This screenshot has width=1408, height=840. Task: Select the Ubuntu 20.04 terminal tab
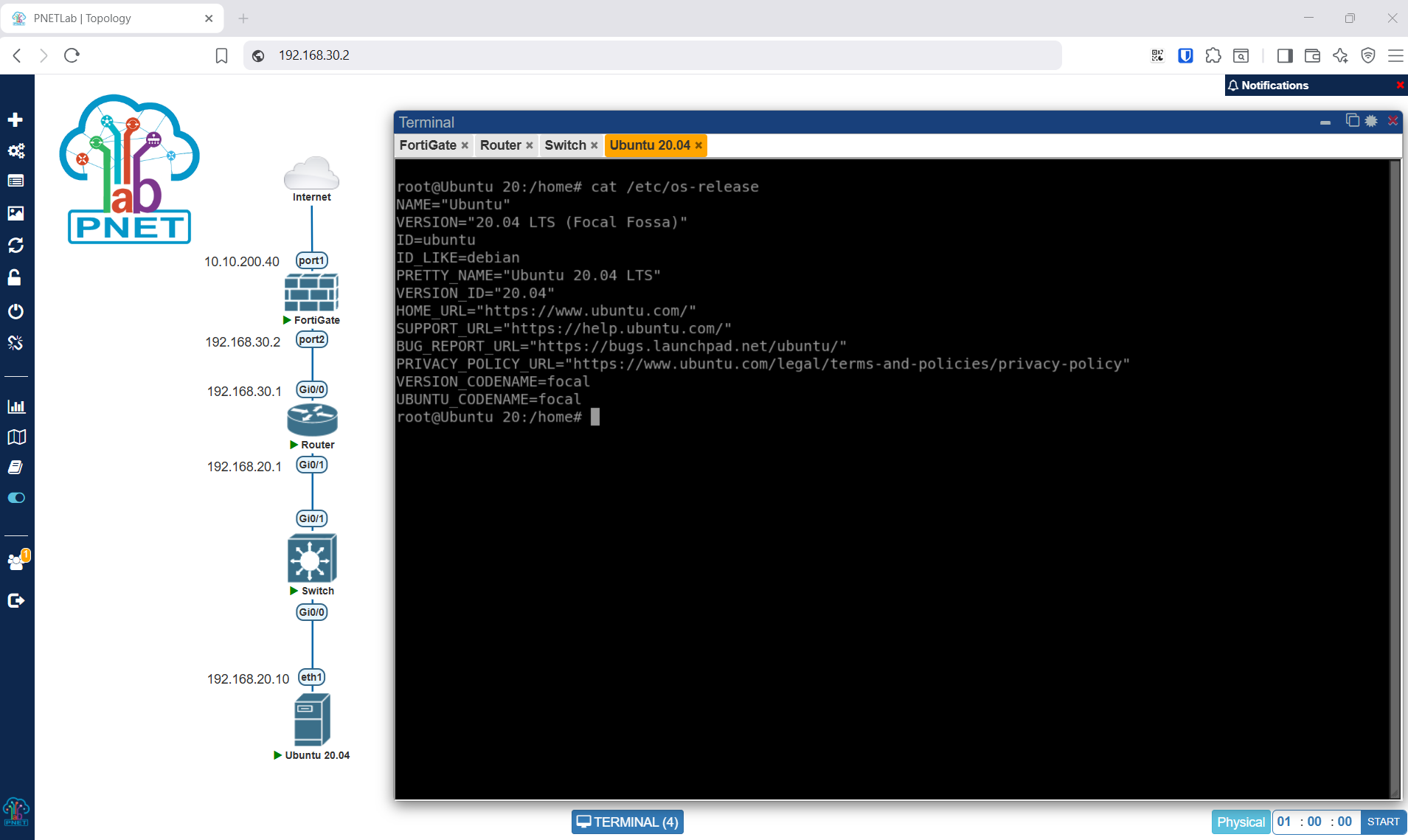(649, 145)
